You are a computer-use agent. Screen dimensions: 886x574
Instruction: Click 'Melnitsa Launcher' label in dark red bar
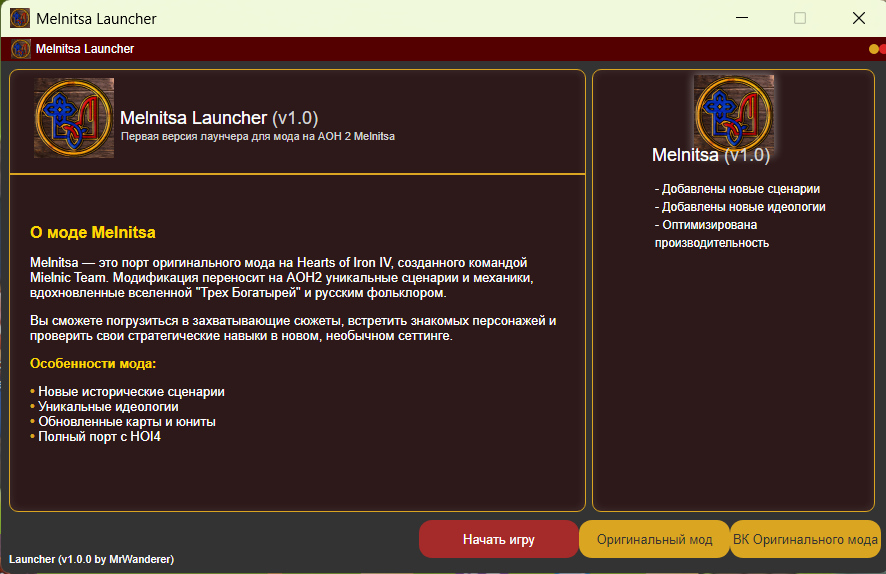click(85, 49)
